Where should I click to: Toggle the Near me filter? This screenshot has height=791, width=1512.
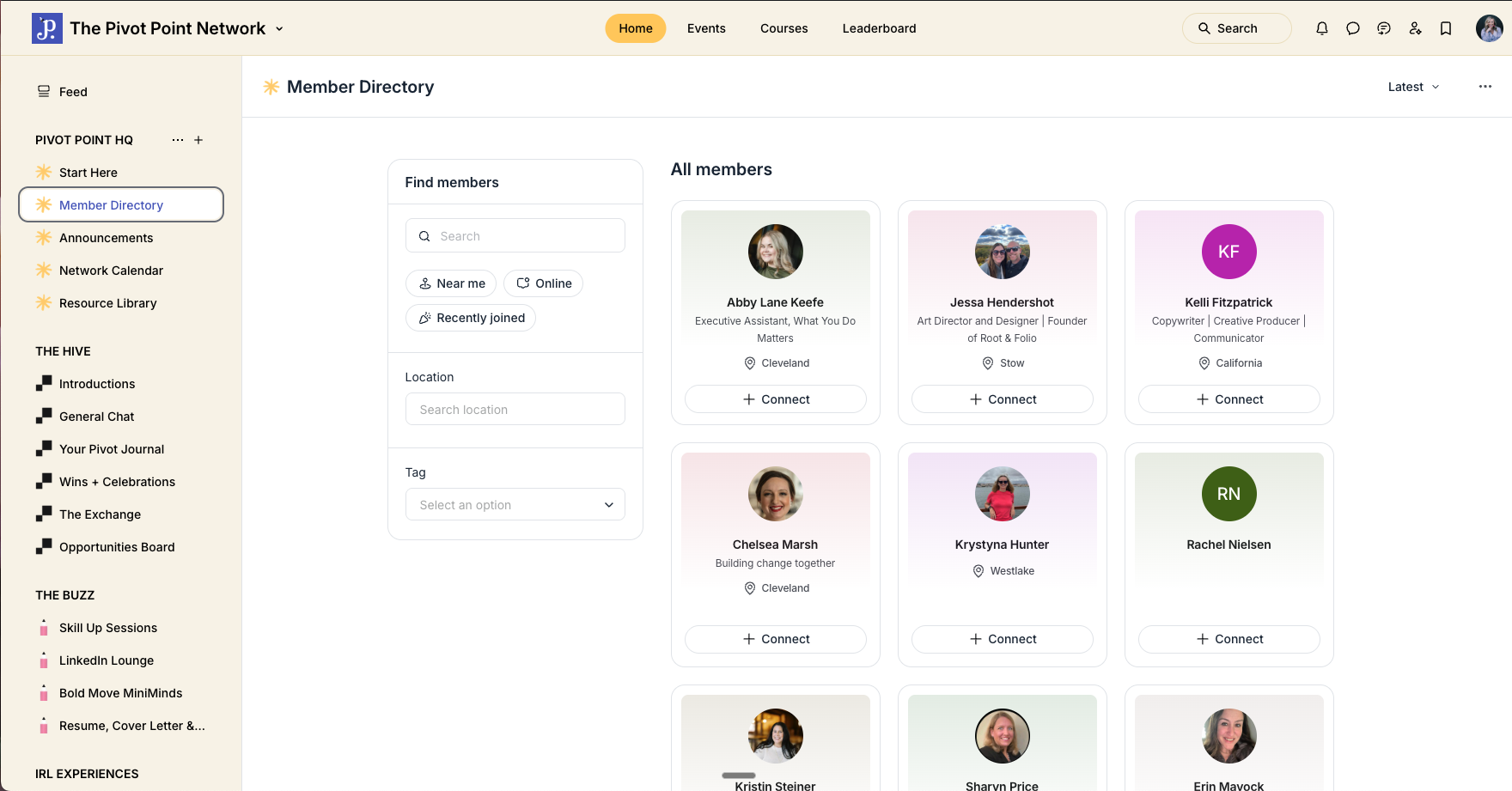451,283
